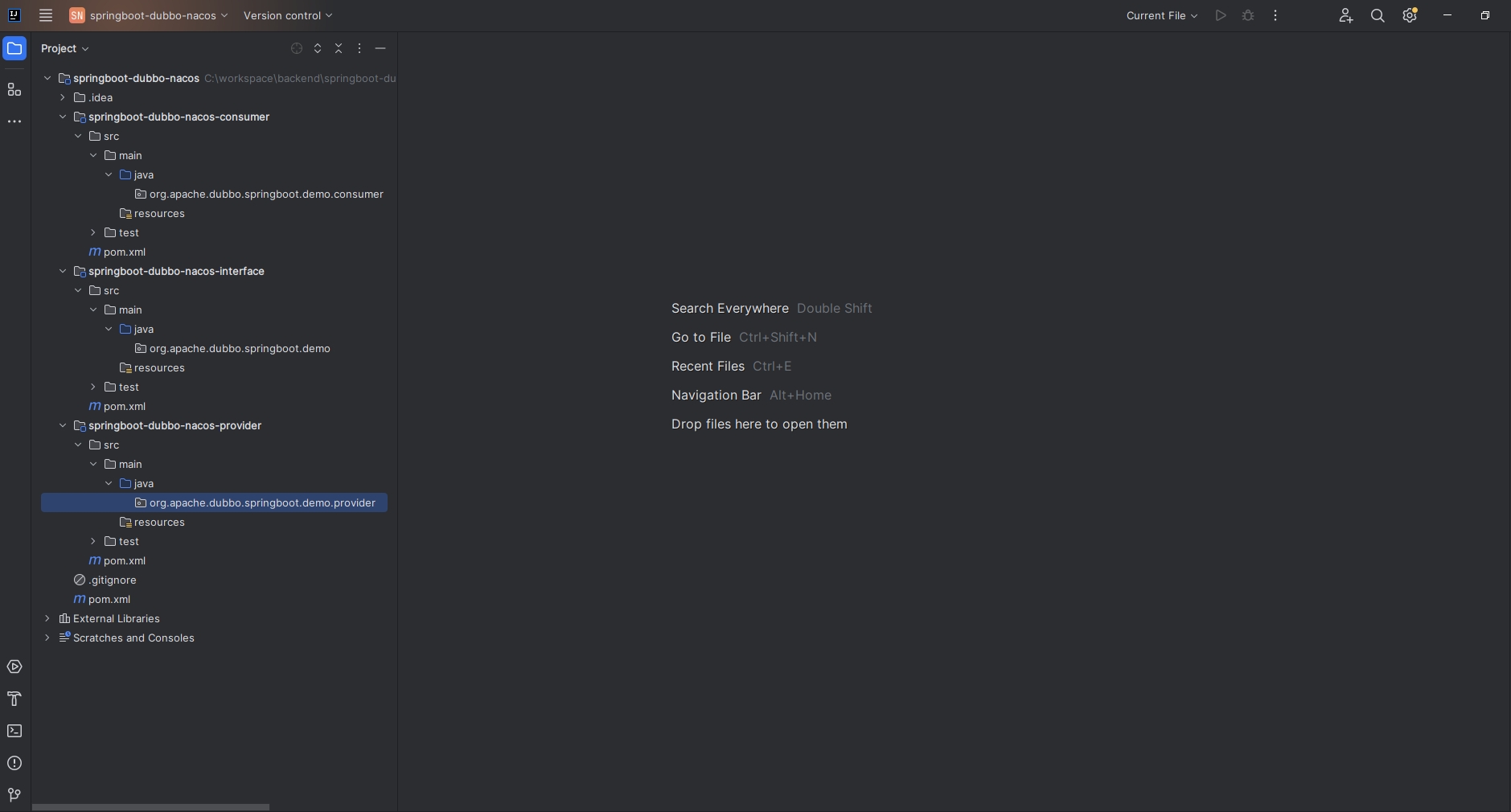The height and width of the screenshot is (812, 1511).
Task: Open the Problems tool window
Action: pos(14,763)
